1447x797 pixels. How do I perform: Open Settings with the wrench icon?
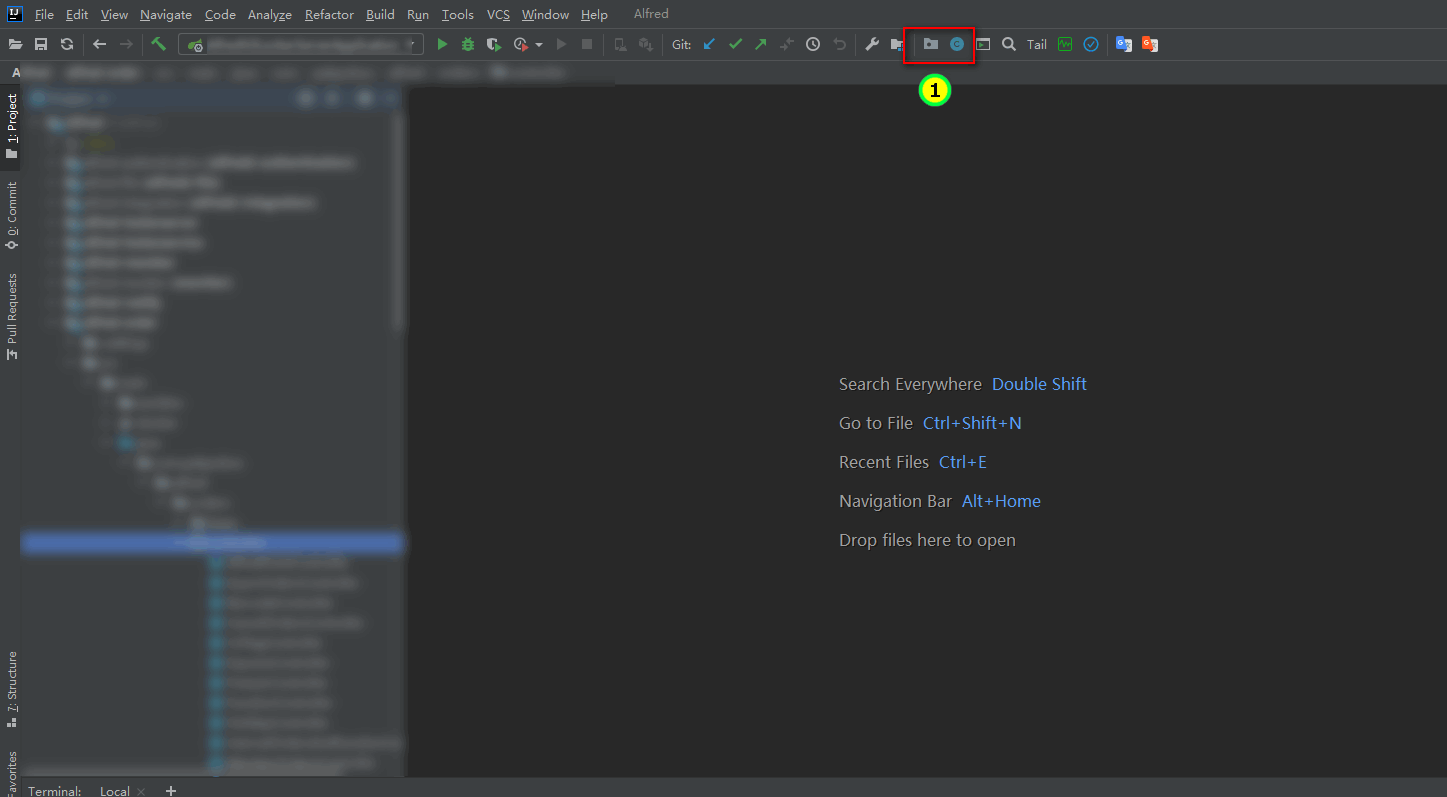[x=871, y=44]
